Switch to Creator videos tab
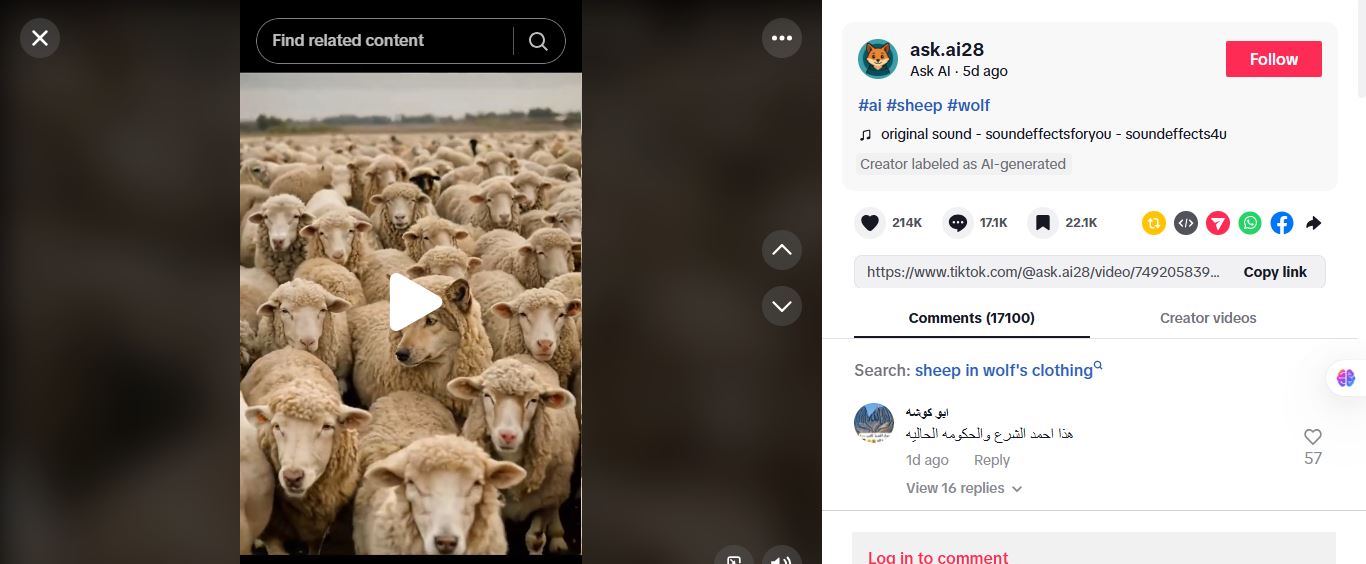The image size is (1366, 564). [x=1208, y=318]
